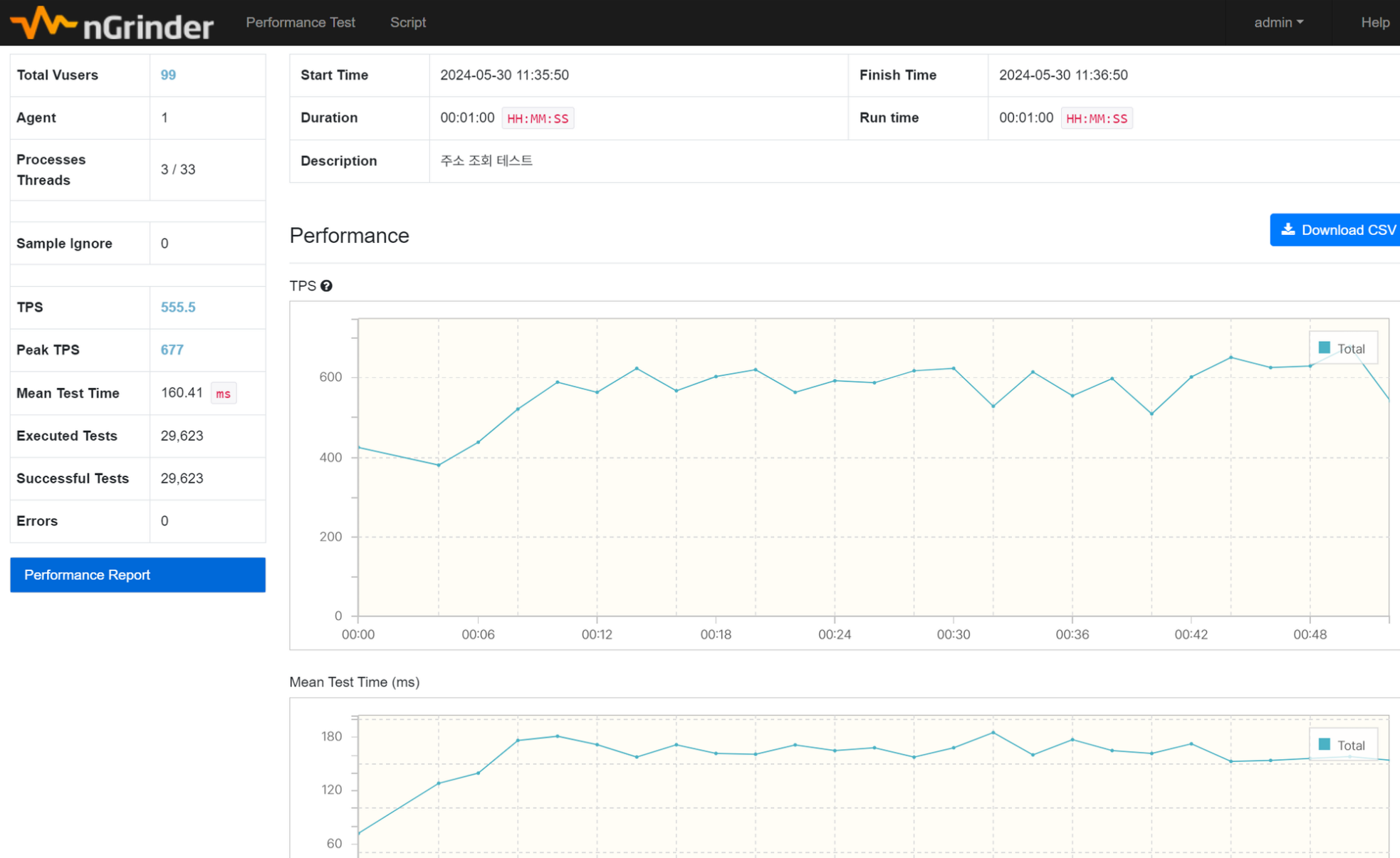Click the Duration HH:MM:SS badge
1400x858 pixels.
tap(538, 118)
